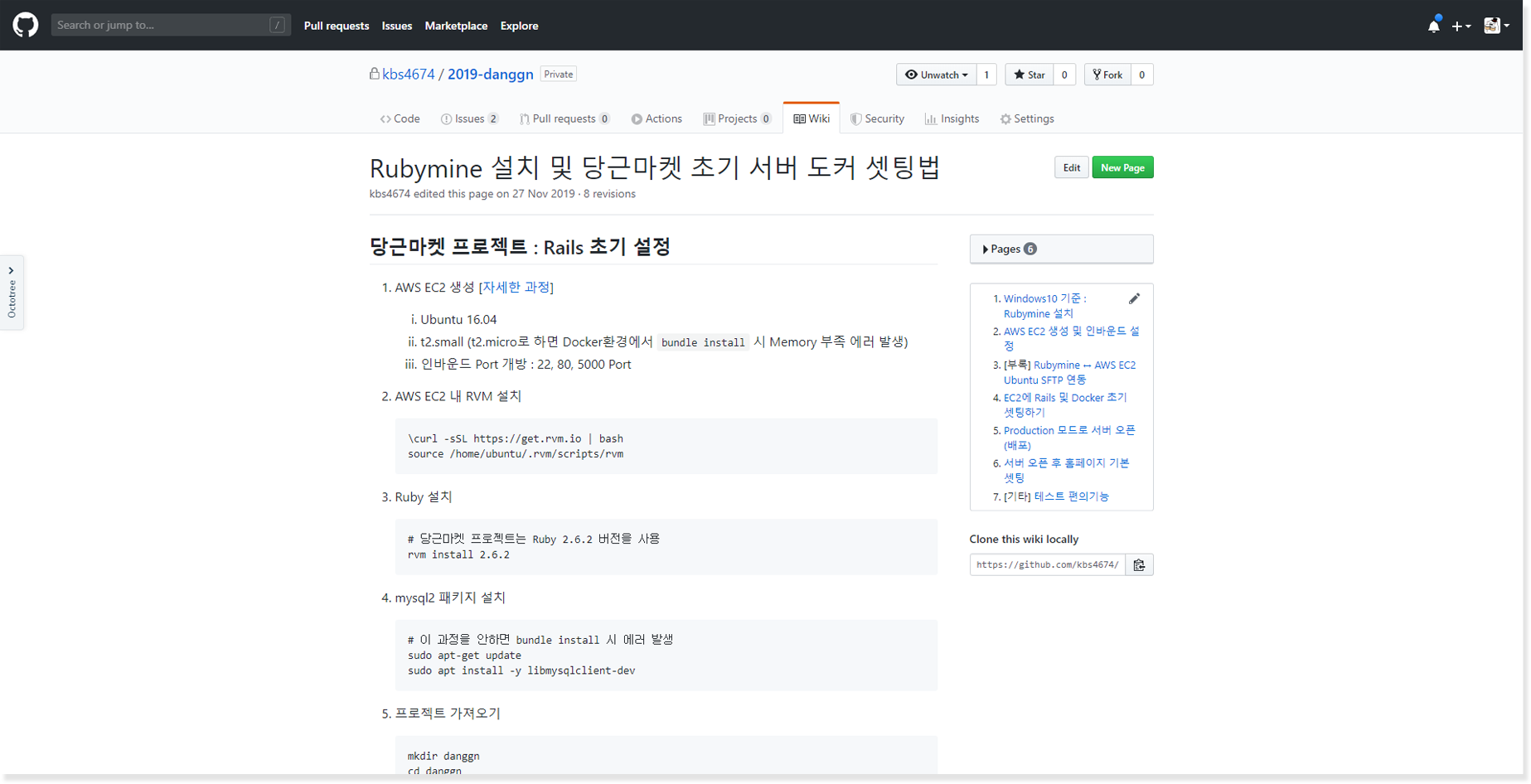View the fork count next to Fork
The width and height of the screenshot is (1531, 784).
point(1142,75)
